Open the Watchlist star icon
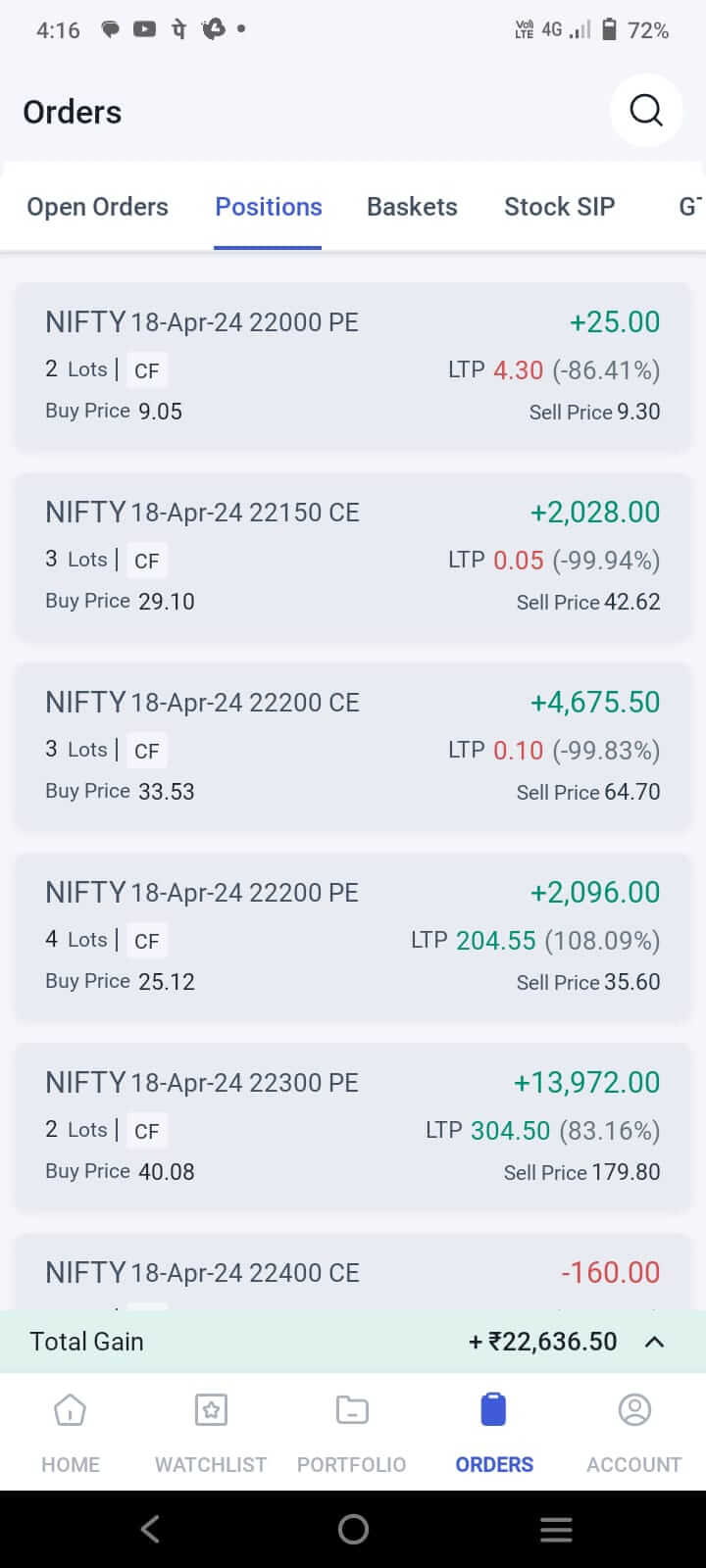Image resolution: width=706 pixels, height=1568 pixels. pyautogui.click(x=211, y=1410)
